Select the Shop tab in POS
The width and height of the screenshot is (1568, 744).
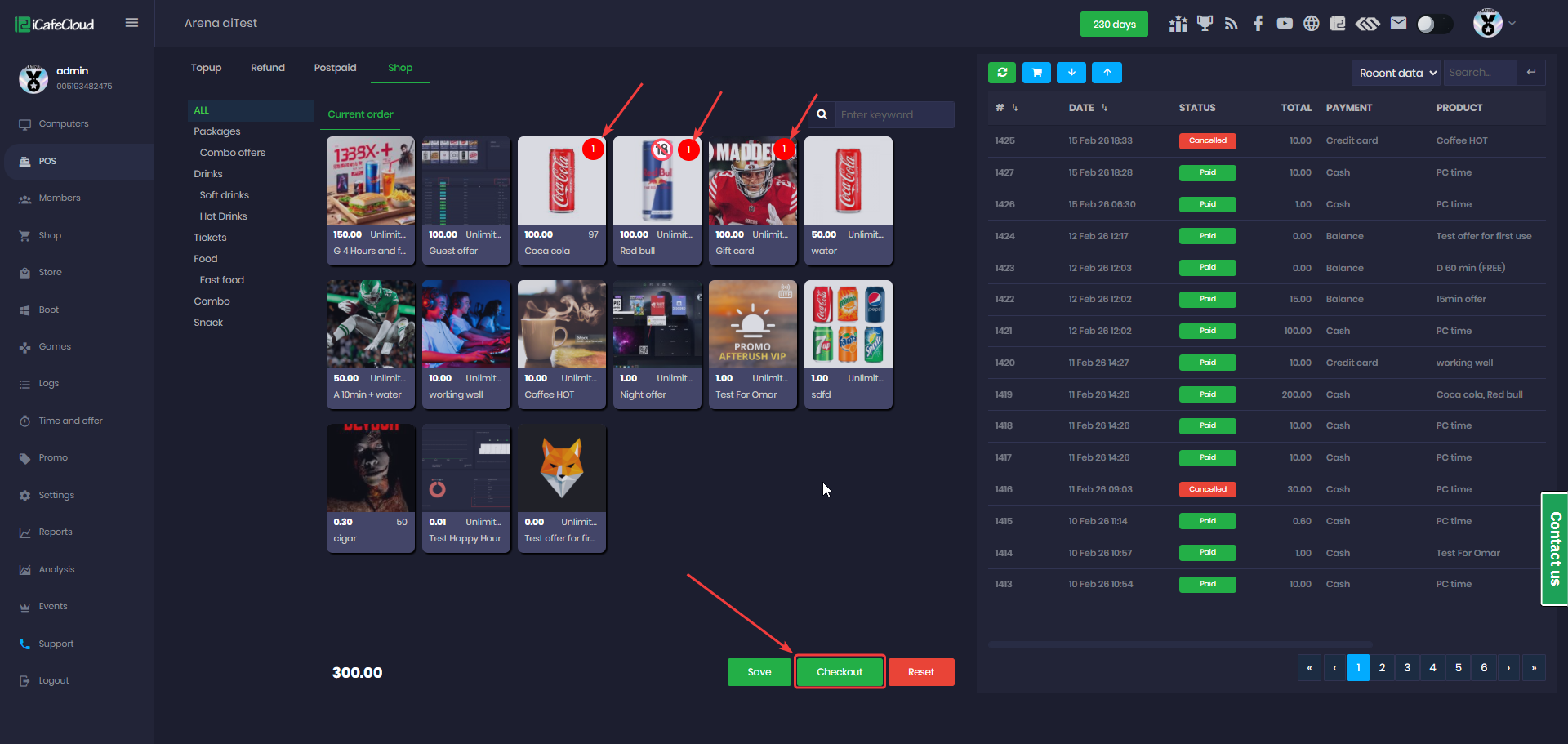[400, 68]
